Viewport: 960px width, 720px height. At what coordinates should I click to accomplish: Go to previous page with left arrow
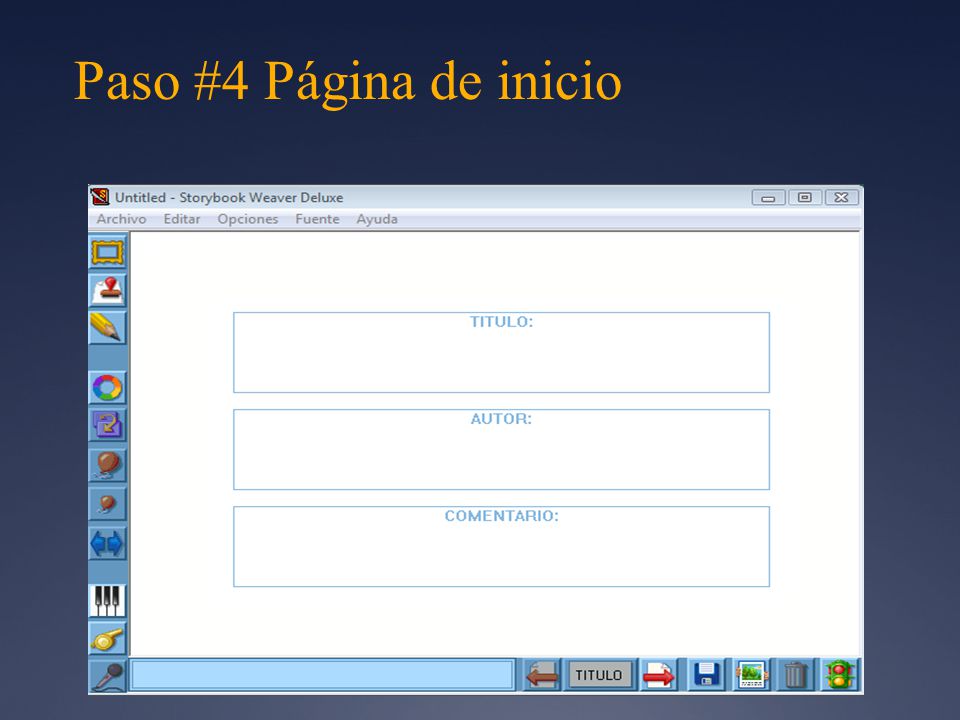542,675
